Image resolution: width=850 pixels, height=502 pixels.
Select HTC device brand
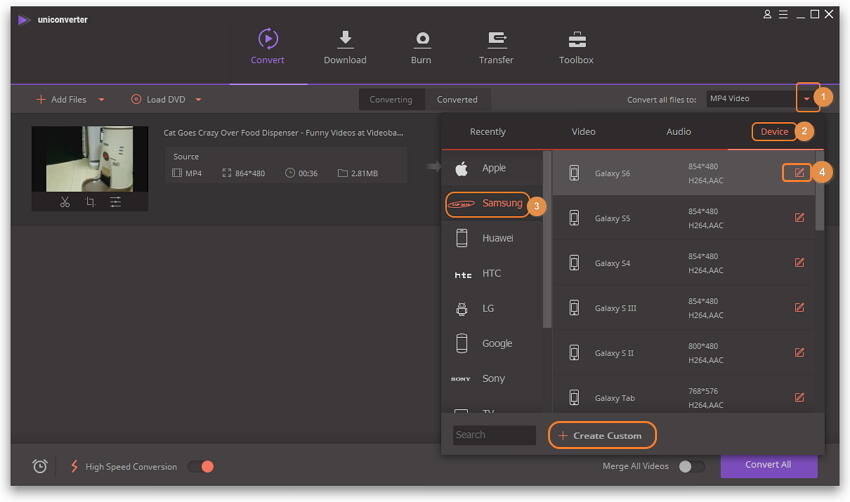pyautogui.click(x=492, y=273)
